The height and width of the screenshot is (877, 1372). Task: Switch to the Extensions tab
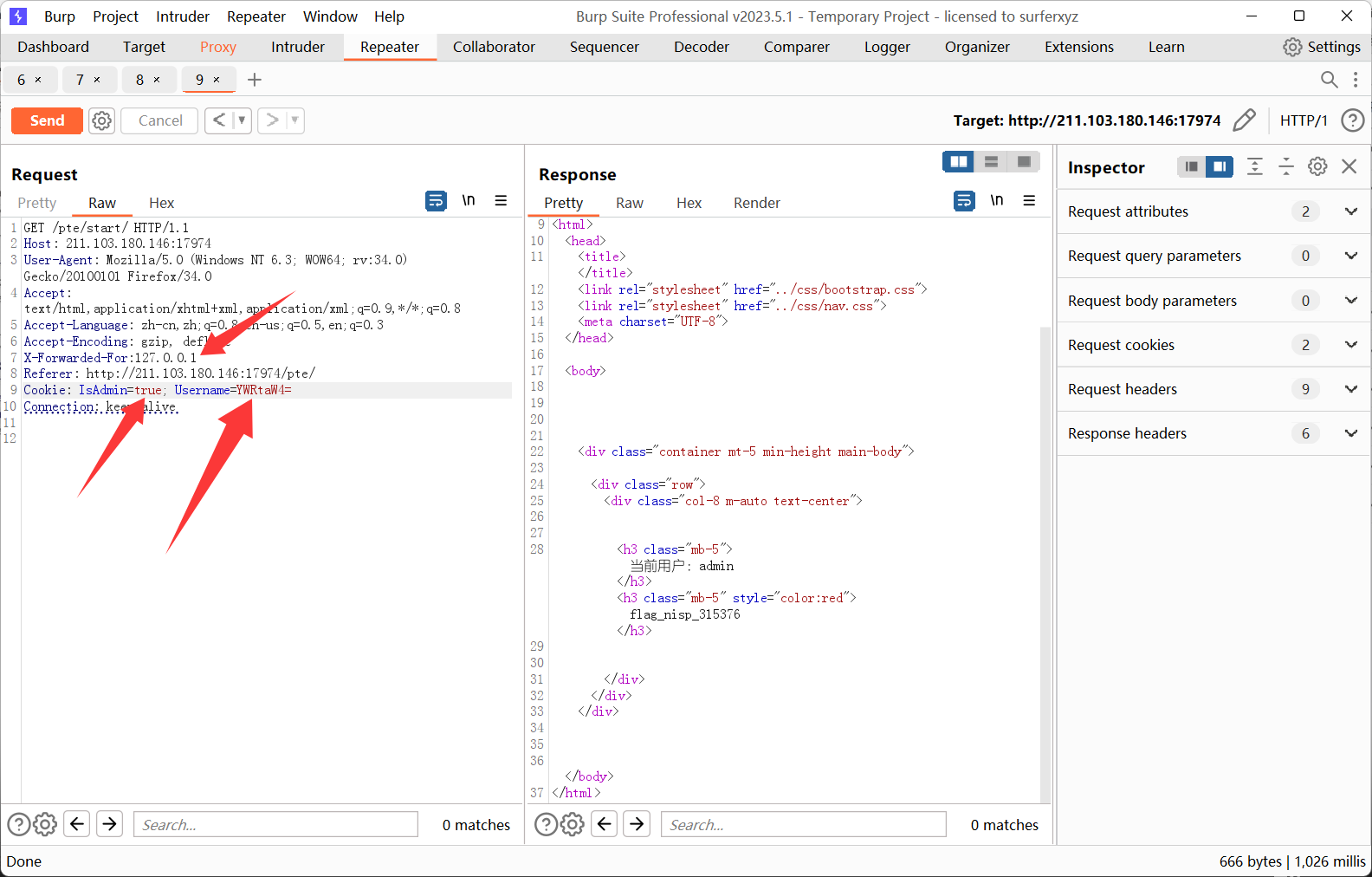[1079, 47]
